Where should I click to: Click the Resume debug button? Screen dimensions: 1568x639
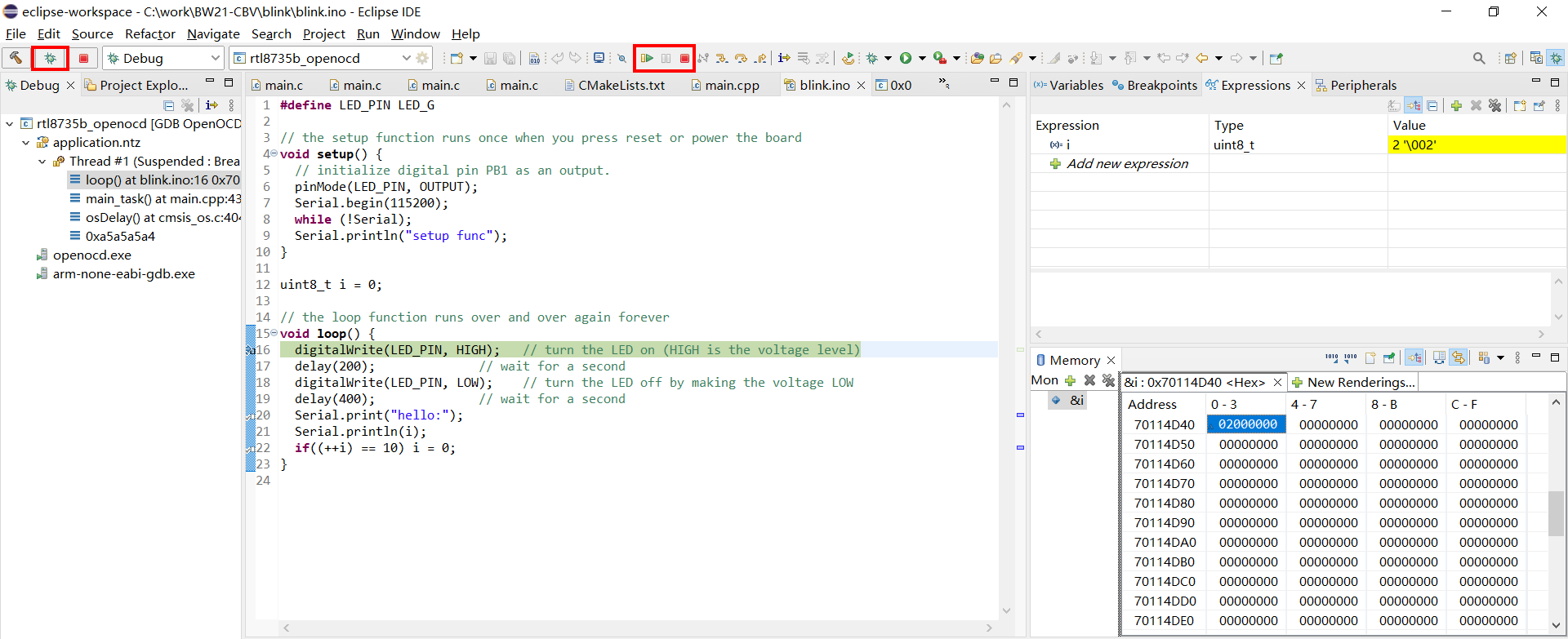click(x=647, y=58)
